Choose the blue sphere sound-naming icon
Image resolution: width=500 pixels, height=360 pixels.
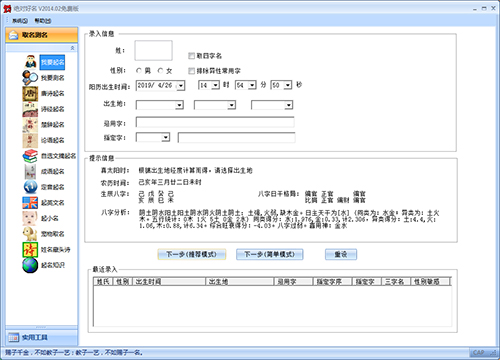(30, 187)
